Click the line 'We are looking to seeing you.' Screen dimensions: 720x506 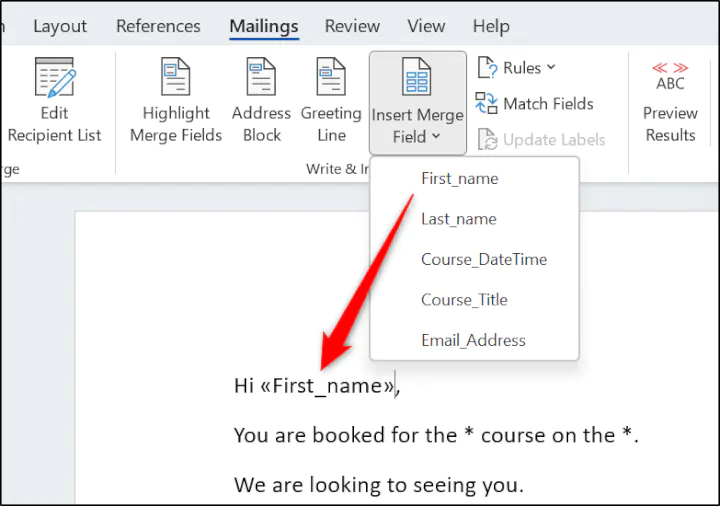pos(379,484)
